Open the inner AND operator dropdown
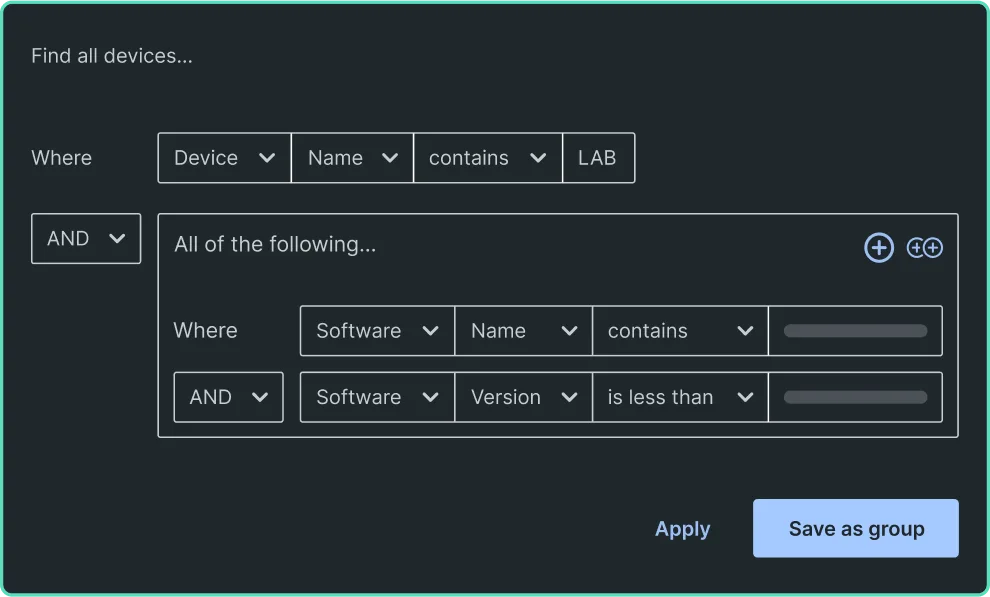This screenshot has width=990, height=597. [x=229, y=397]
